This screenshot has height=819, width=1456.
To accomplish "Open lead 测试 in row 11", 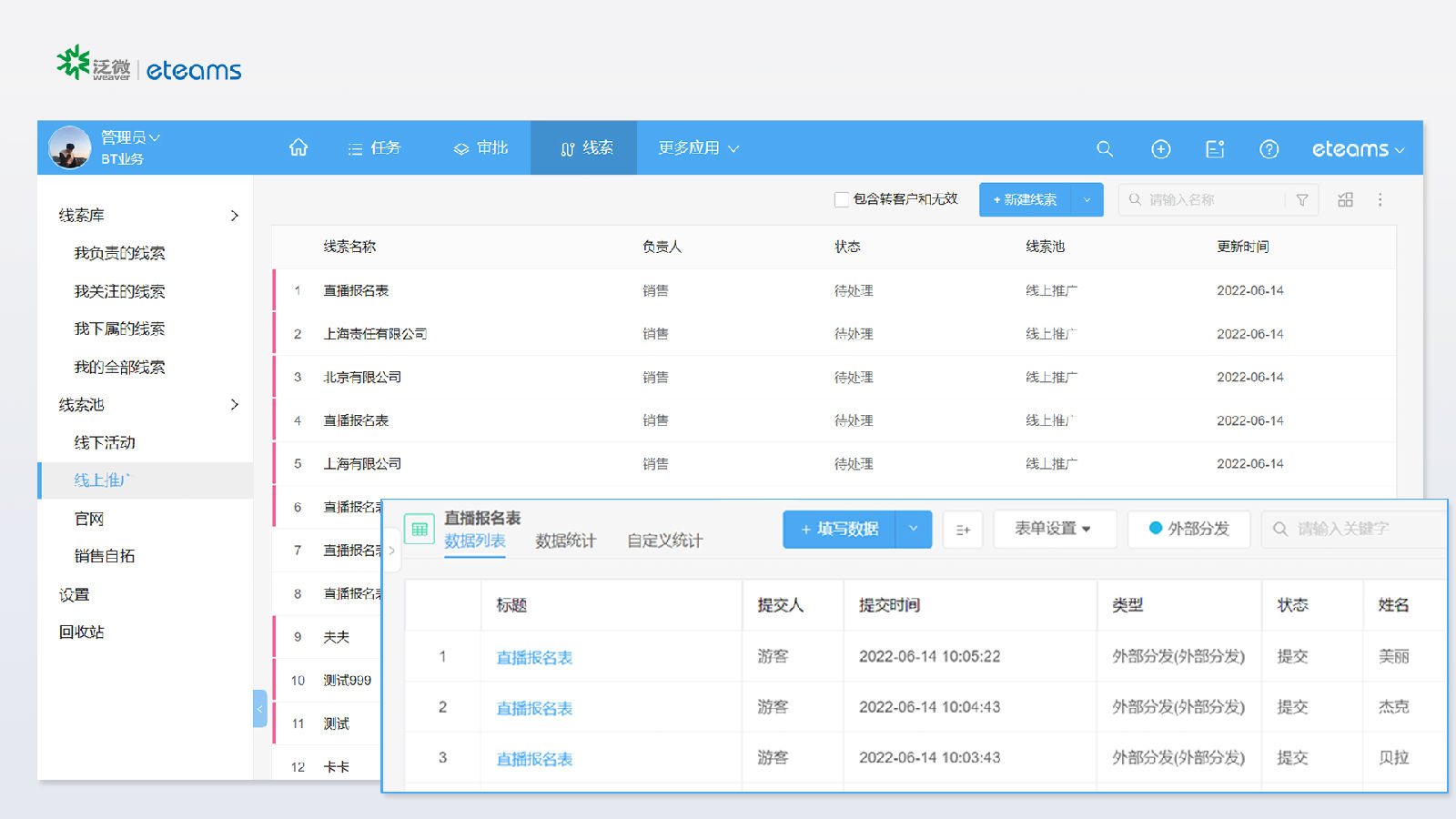I will point(337,723).
